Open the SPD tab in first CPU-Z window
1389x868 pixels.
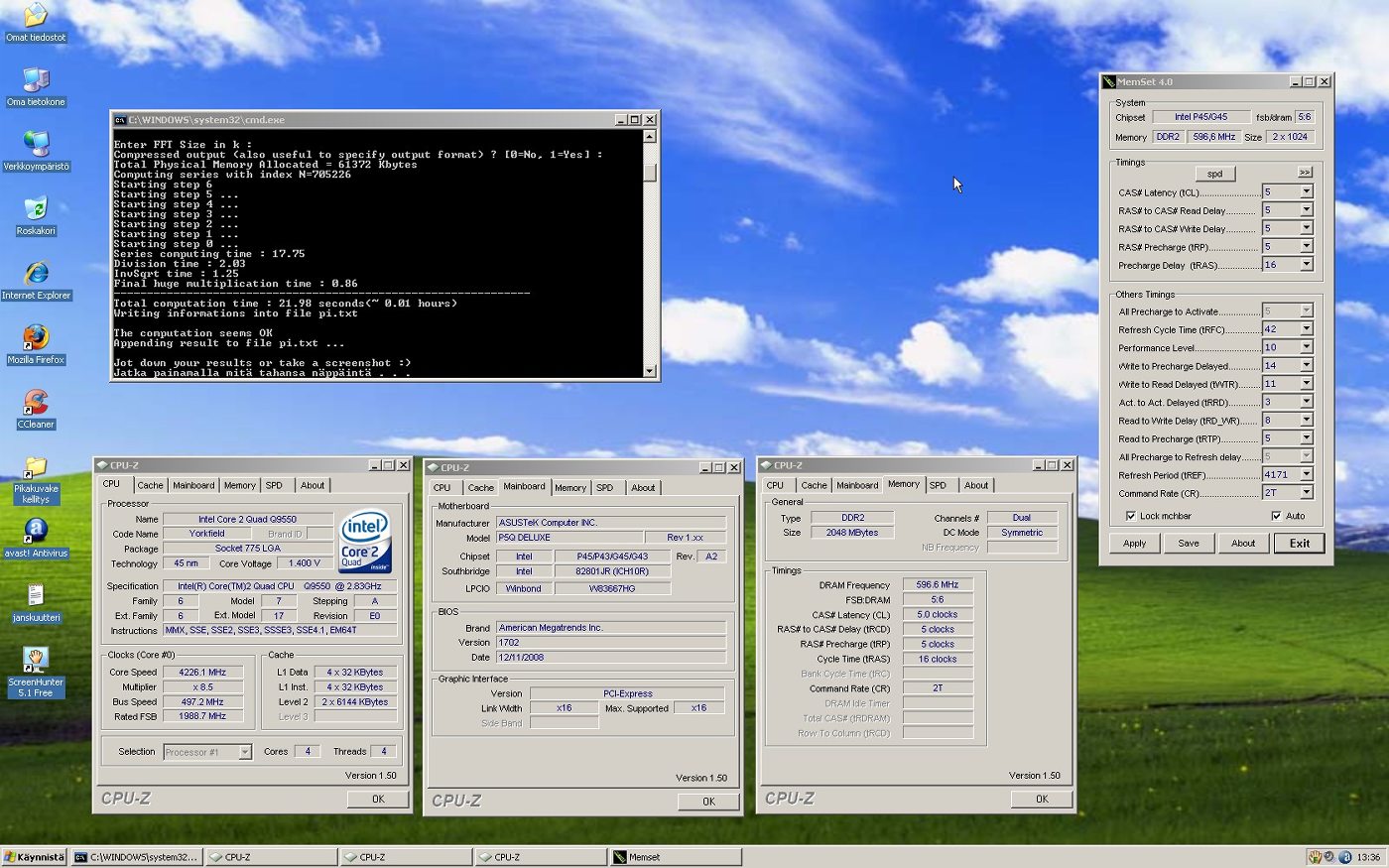click(x=274, y=485)
